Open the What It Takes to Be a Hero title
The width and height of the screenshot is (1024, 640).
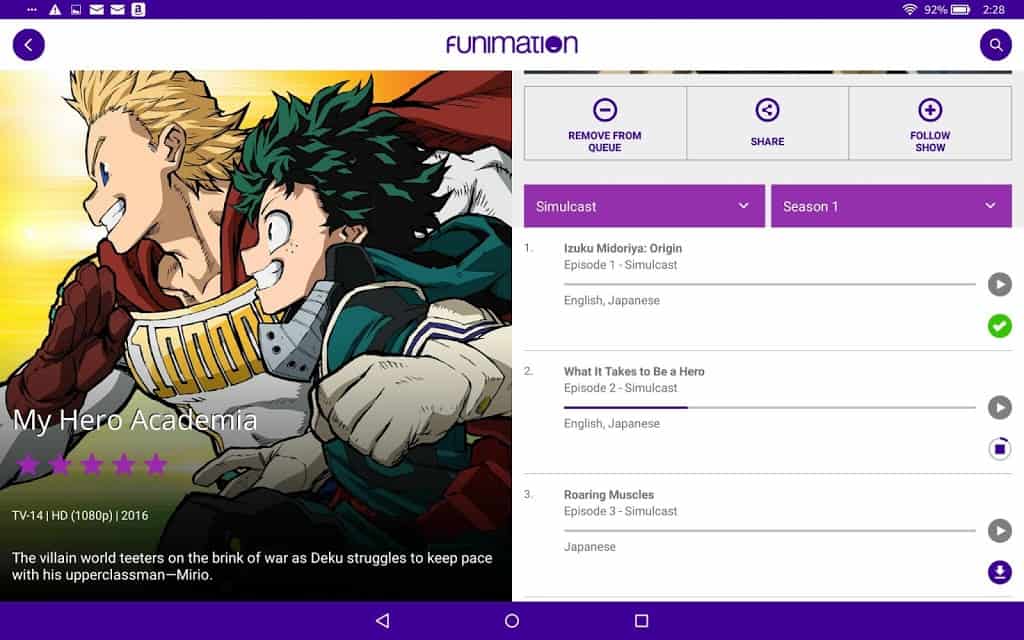634,372
